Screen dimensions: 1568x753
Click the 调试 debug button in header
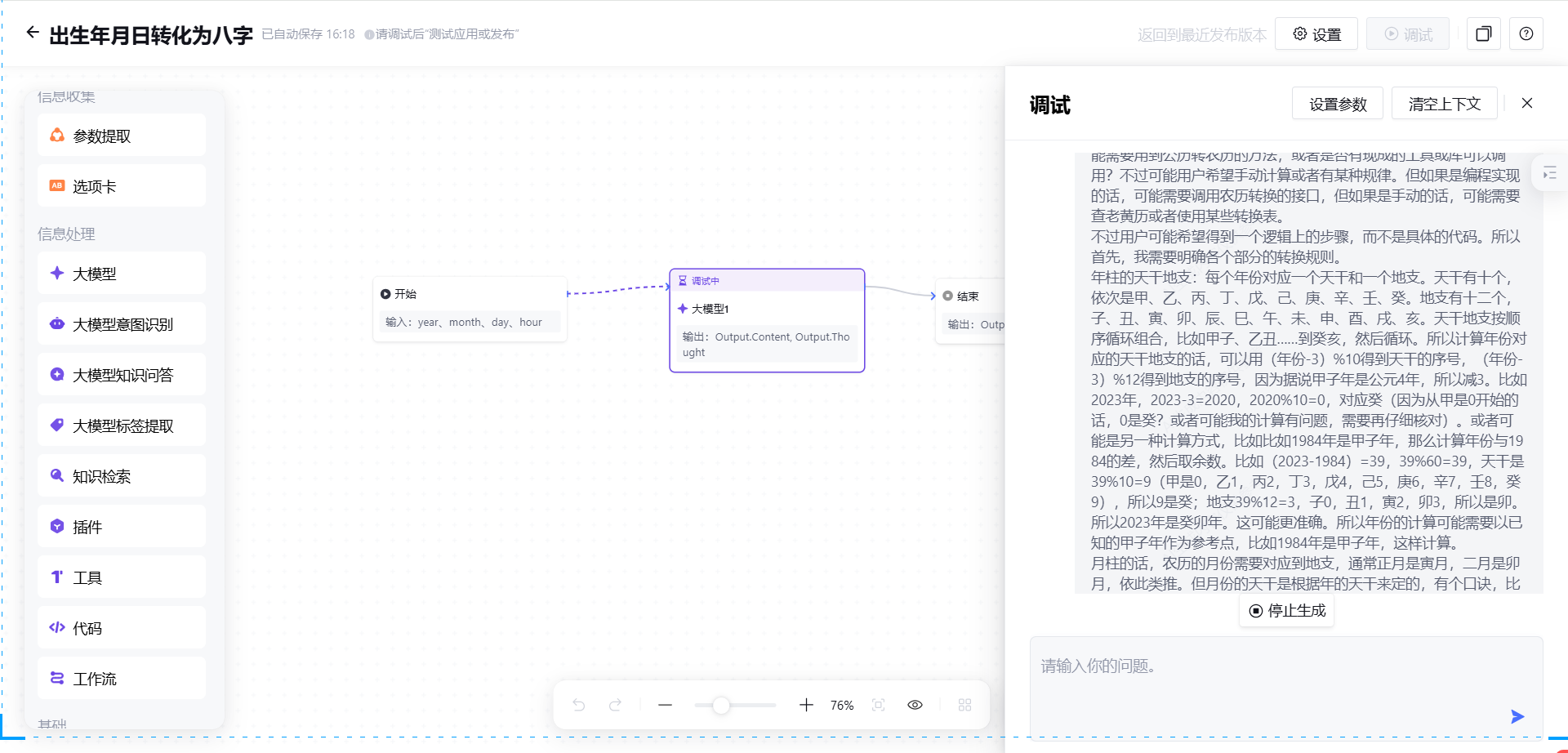click(1408, 34)
